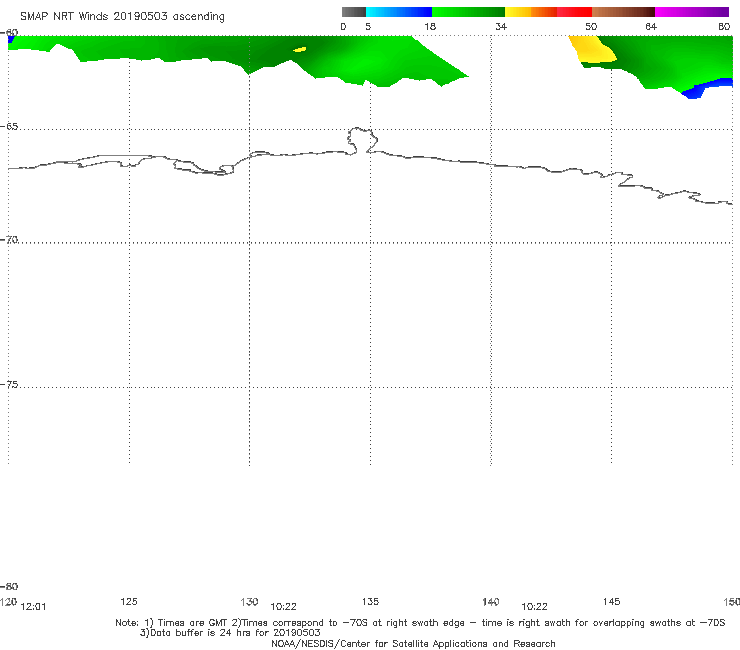
Task: Click the note line starting "Note: 1) Times are GMT"
Action: coord(420,623)
